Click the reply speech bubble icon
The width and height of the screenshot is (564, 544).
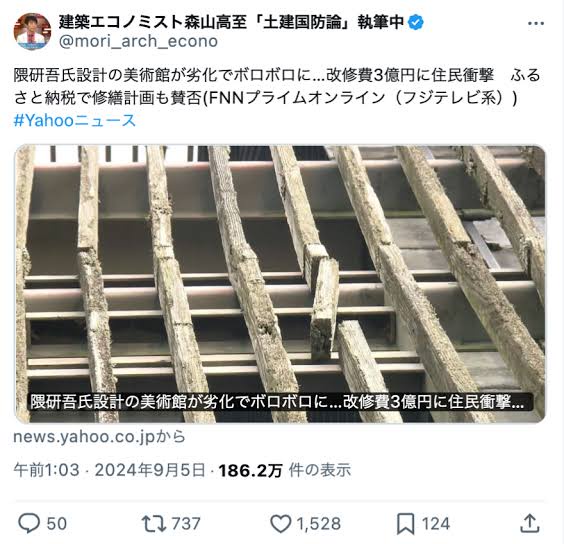pyautogui.click(x=29, y=523)
